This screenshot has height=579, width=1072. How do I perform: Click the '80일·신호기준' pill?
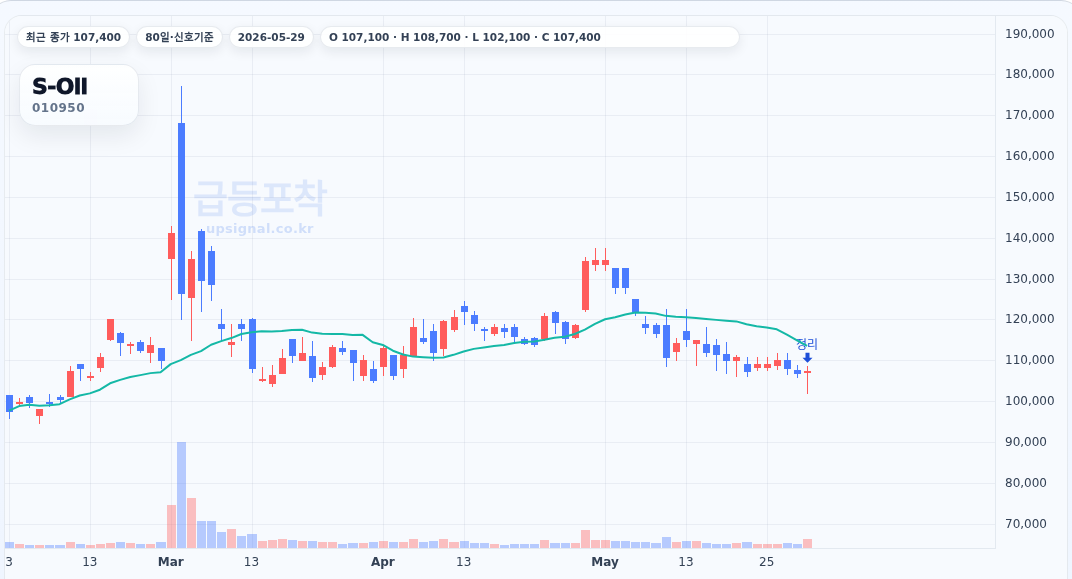pos(179,37)
